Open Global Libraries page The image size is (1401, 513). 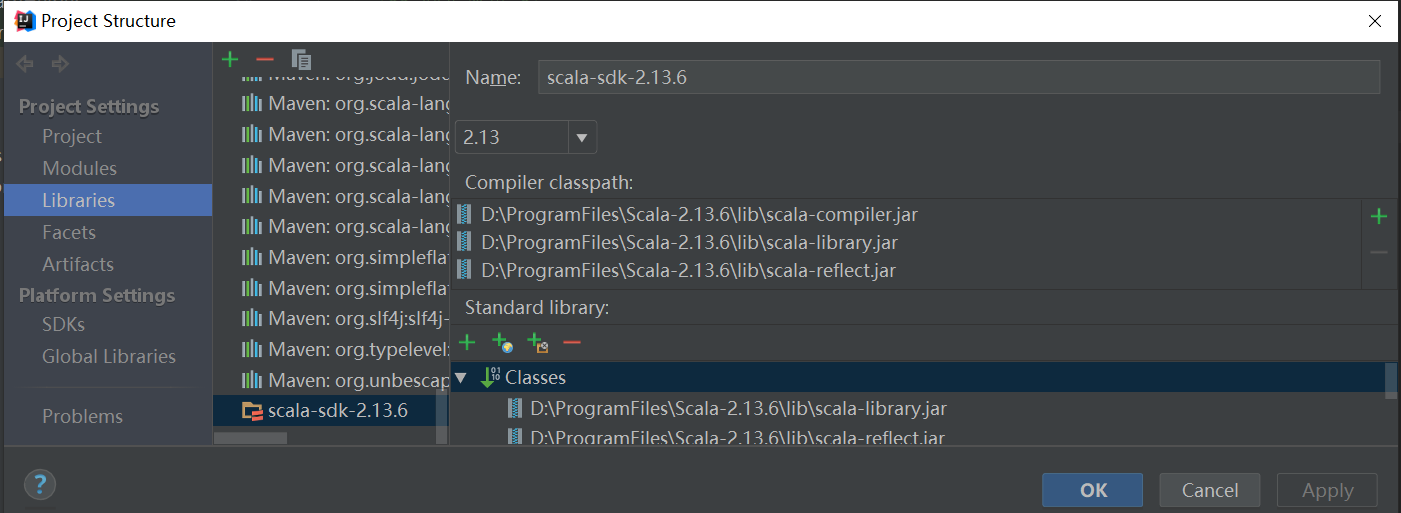(x=109, y=356)
